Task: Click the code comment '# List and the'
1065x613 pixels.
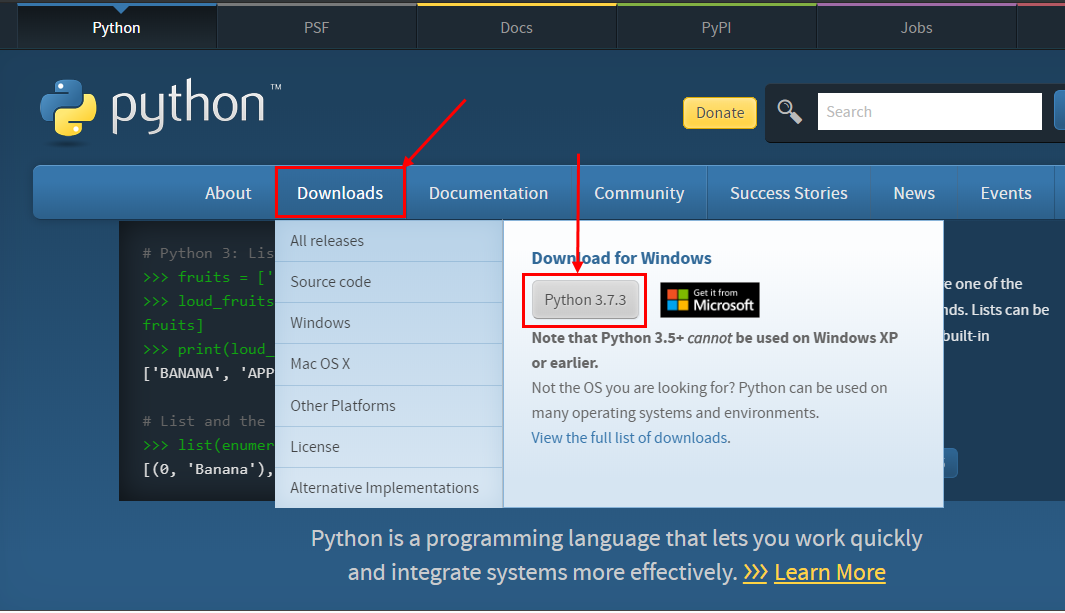Action: coord(204,421)
